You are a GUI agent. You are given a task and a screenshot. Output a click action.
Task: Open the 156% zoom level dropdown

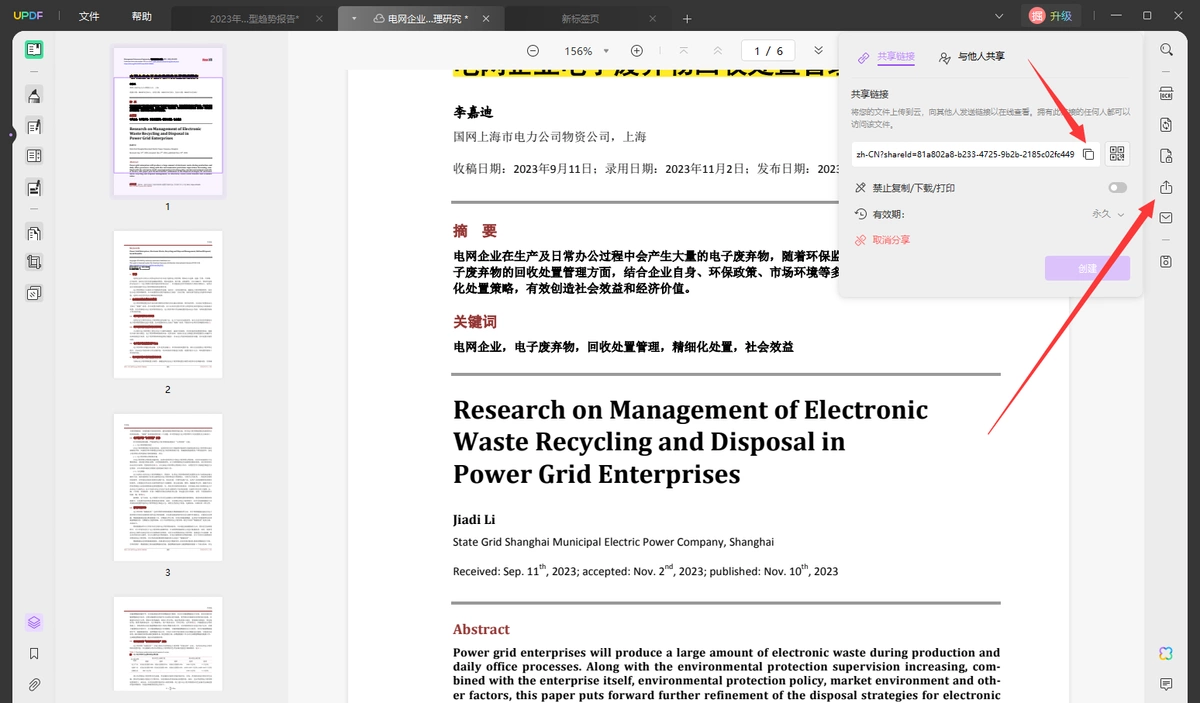coord(585,51)
